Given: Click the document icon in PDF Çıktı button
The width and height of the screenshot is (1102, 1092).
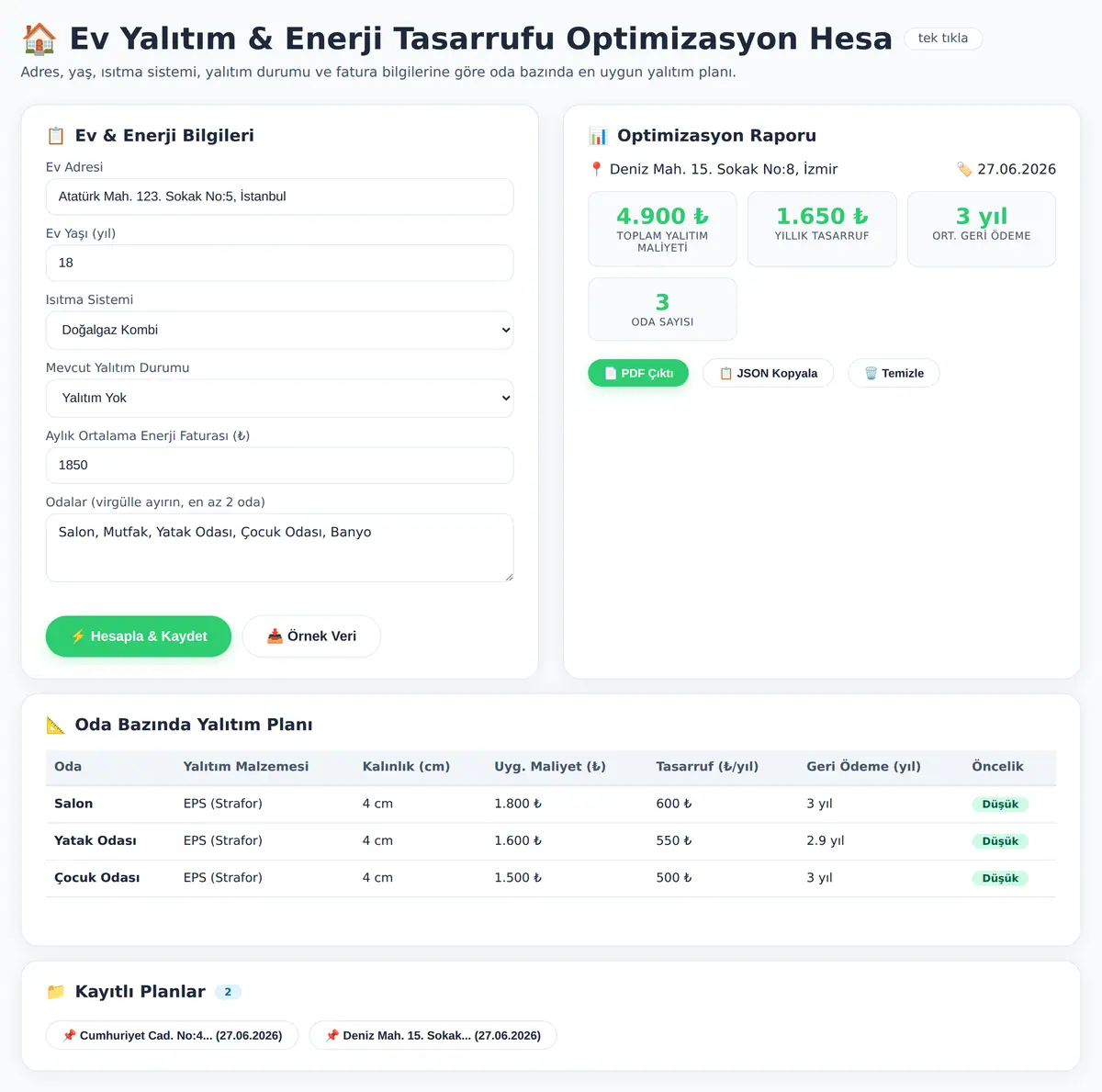Looking at the screenshot, I should click(x=611, y=373).
